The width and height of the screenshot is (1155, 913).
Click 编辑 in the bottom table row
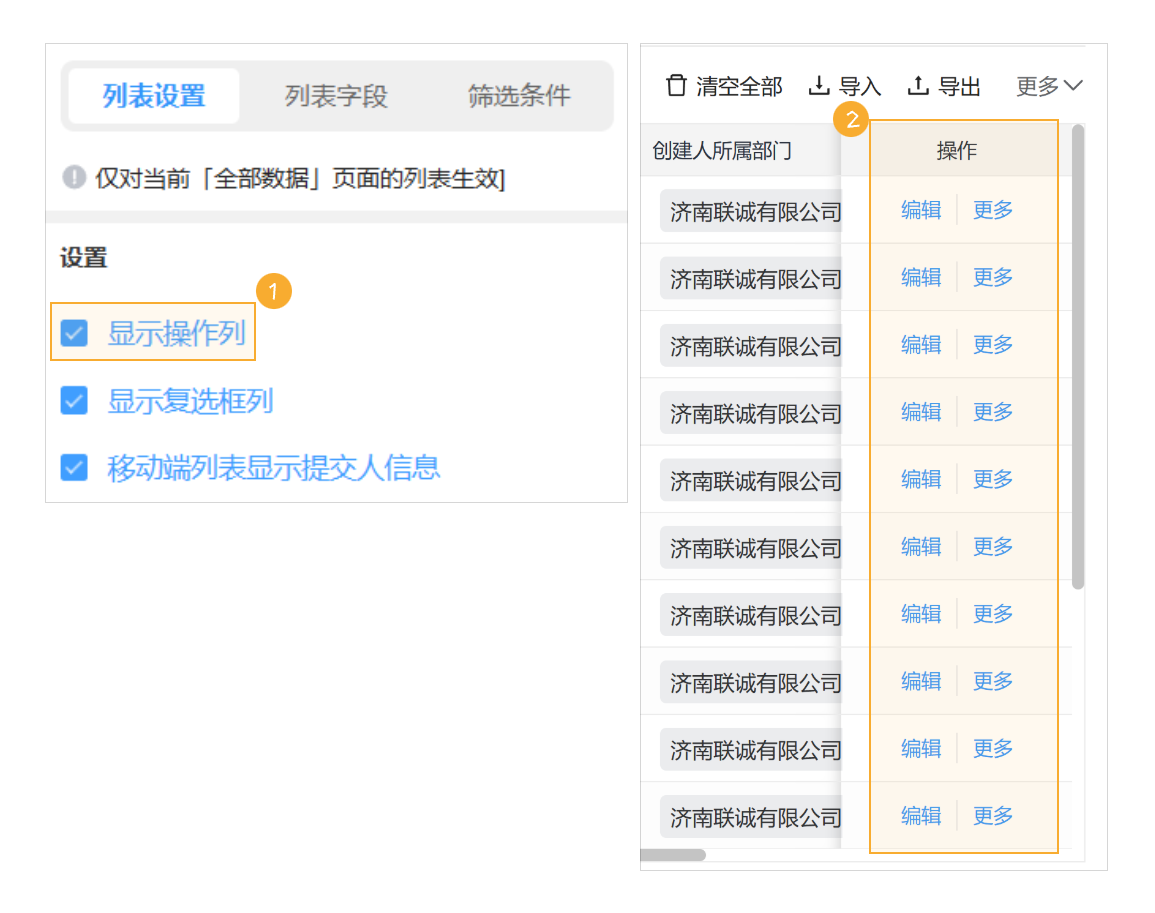coord(919,815)
